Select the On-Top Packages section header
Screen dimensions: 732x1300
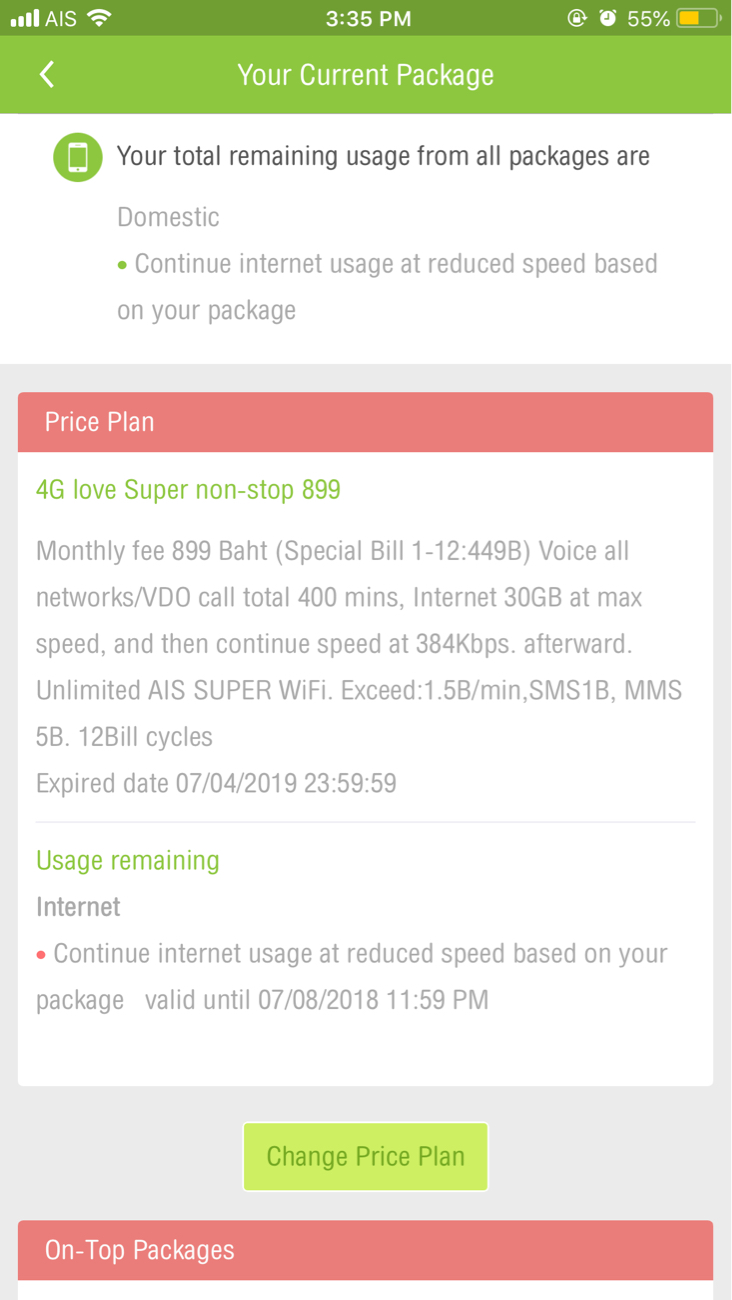click(365, 1250)
